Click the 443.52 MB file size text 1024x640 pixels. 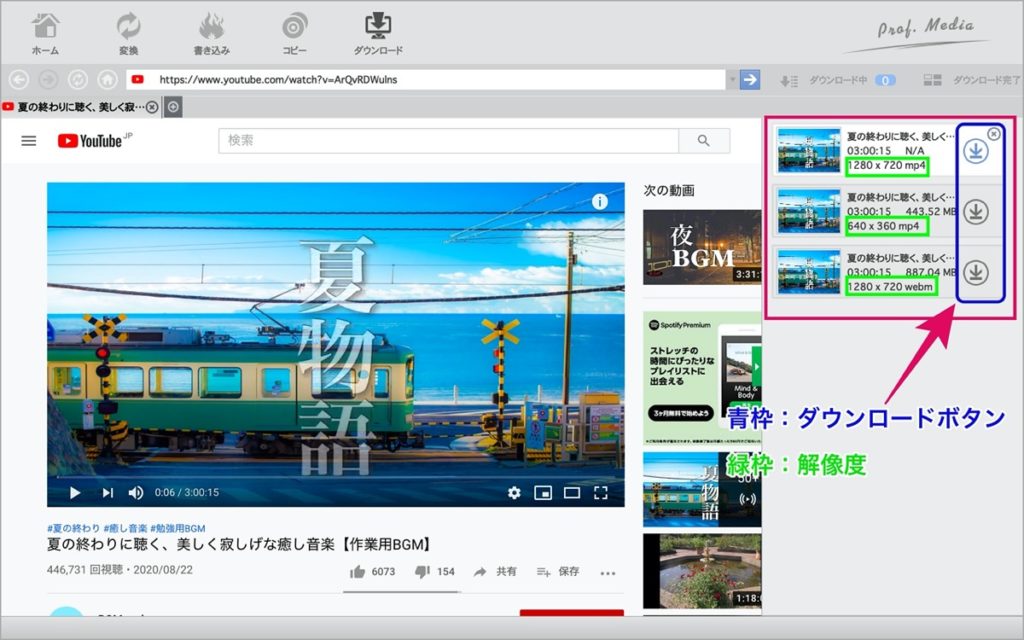pos(932,211)
